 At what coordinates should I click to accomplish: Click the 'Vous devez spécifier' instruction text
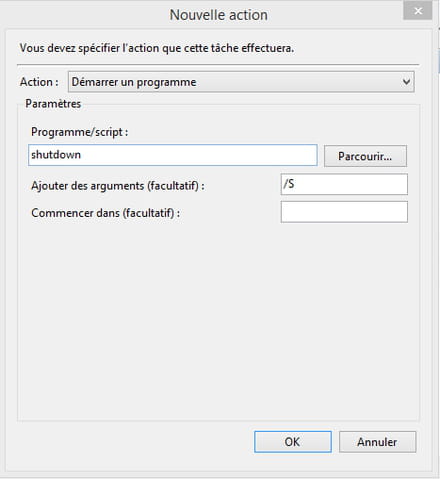(x=157, y=48)
